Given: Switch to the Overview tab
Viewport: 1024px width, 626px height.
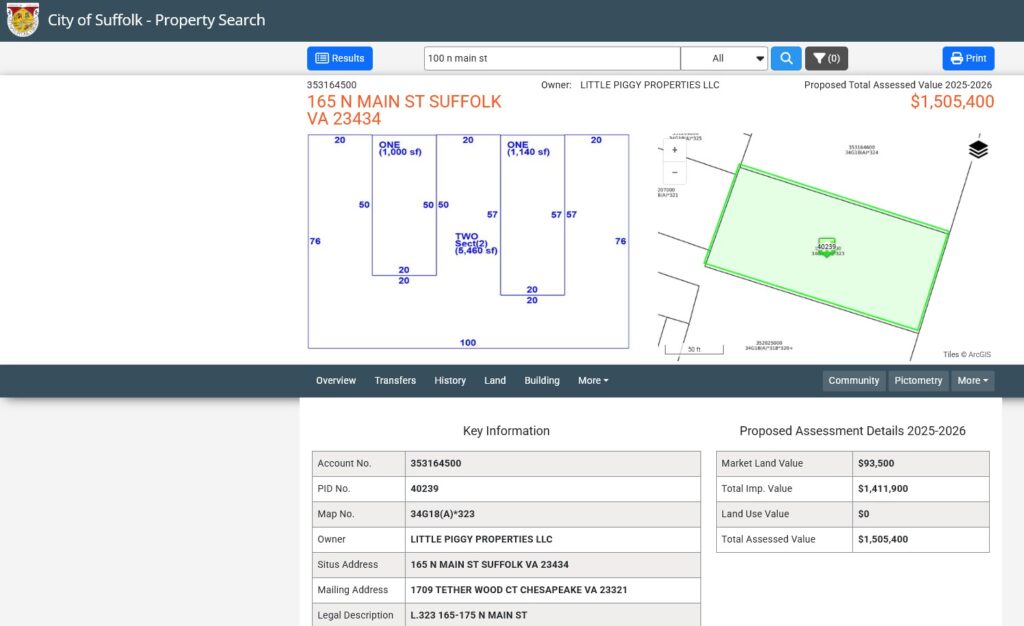Looking at the screenshot, I should (x=336, y=381).
